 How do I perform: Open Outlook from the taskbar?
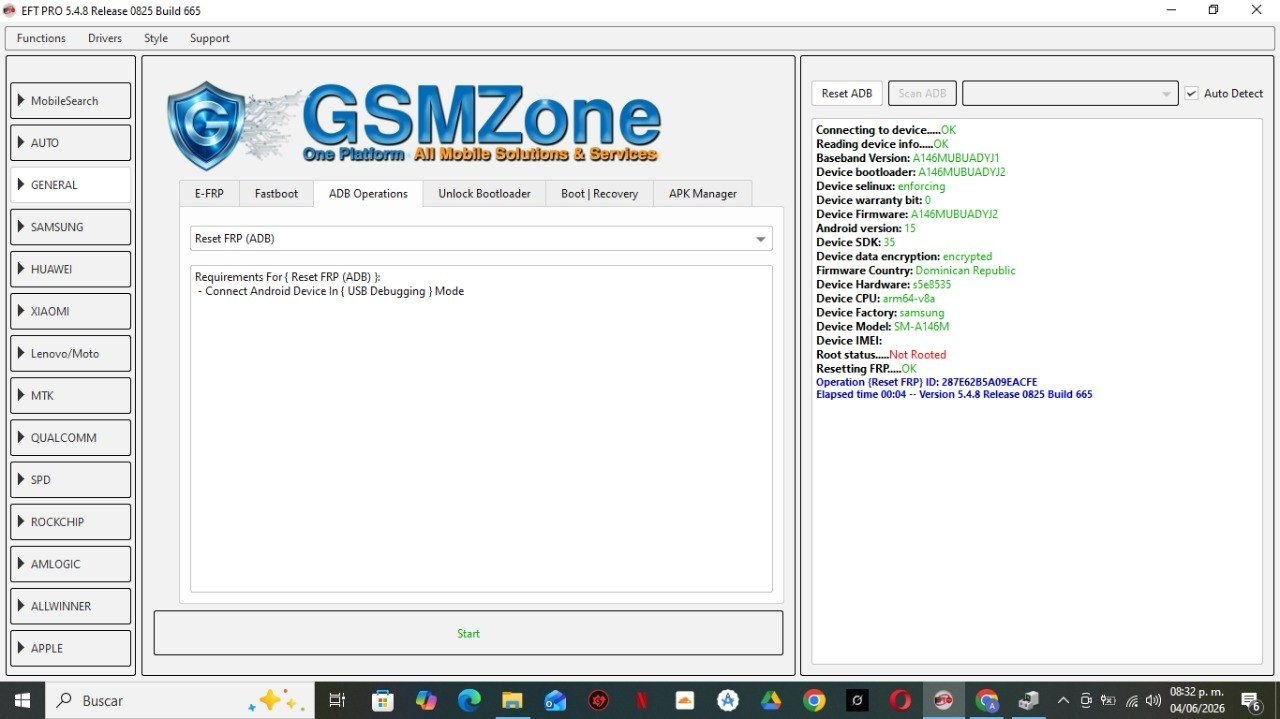(556, 700)
